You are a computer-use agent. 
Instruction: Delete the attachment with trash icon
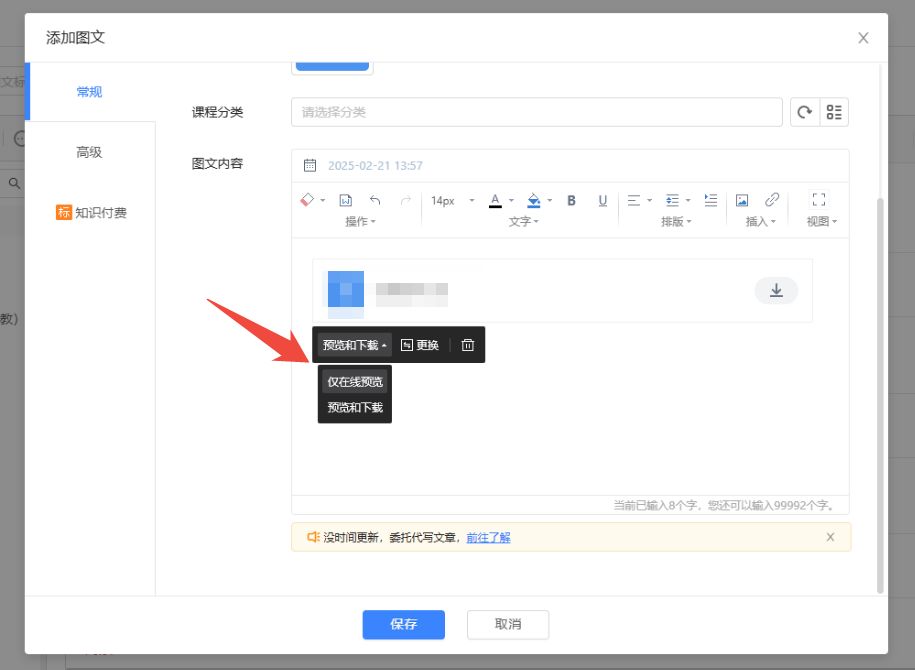click(x=467, y=345)
